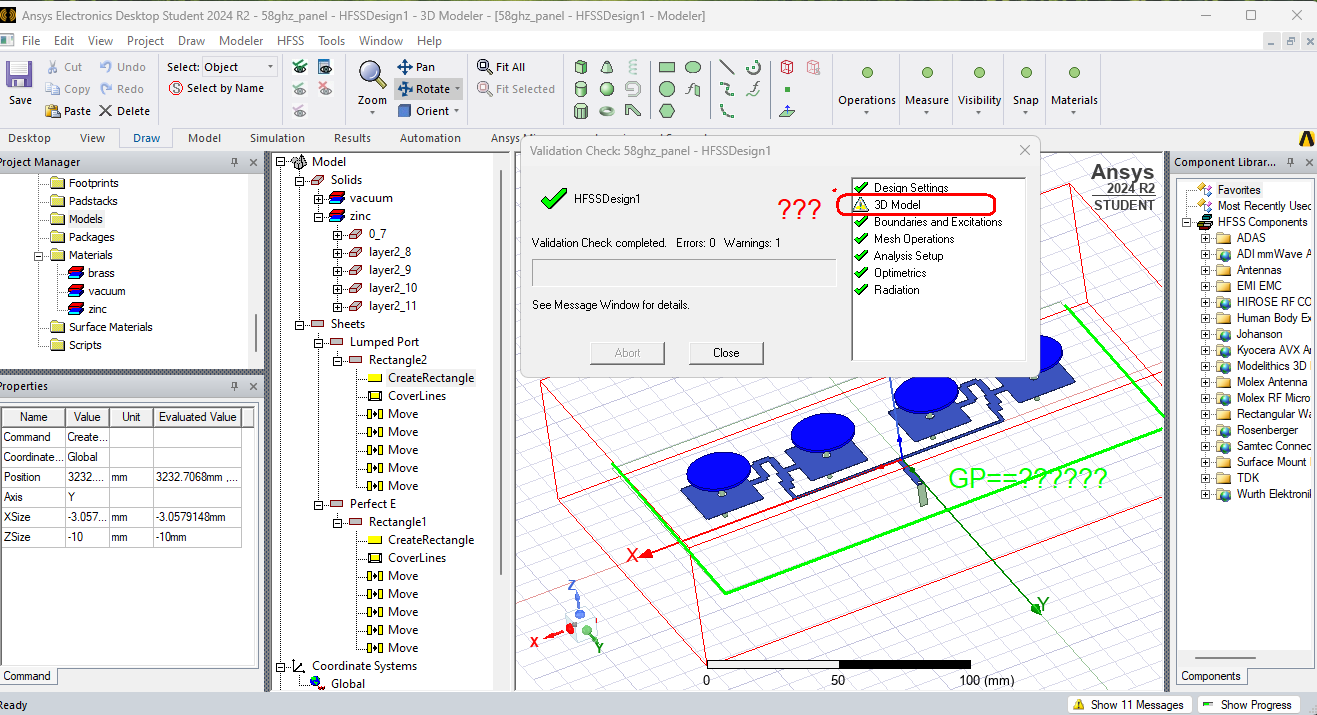Close the Validation Check dialog via Close button
This screenshot has width=1317, height=715.
click(x=726, y=353)
